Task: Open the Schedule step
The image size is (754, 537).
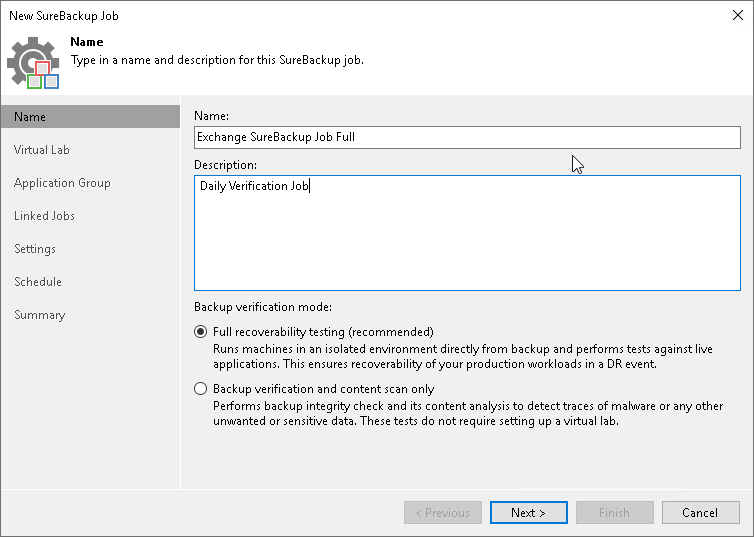Action: (38, 282)
